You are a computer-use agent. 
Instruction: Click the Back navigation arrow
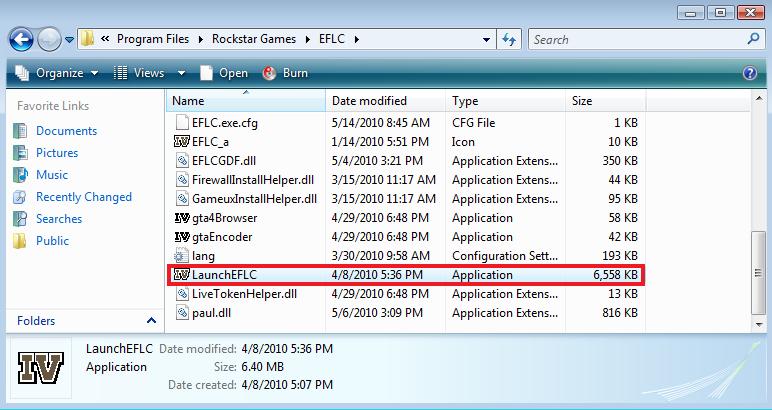click(x=22, y=39)
